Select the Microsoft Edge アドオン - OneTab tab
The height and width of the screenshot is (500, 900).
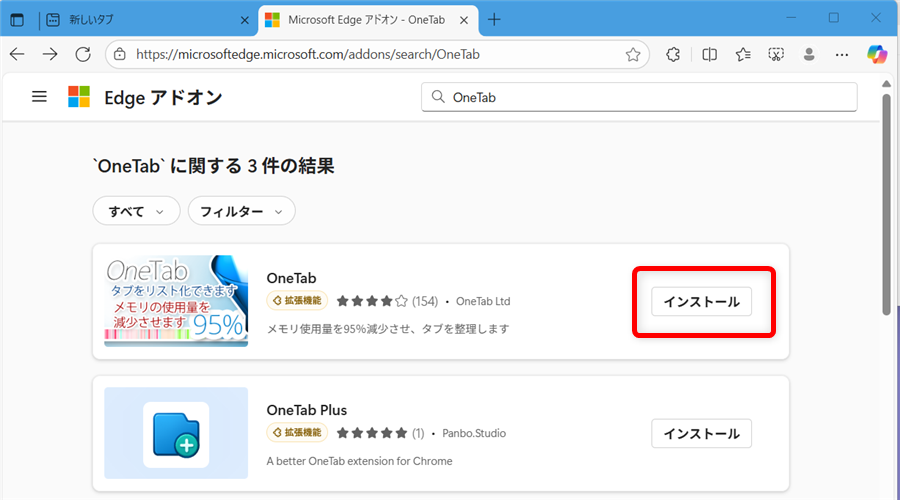click(368, 20)
